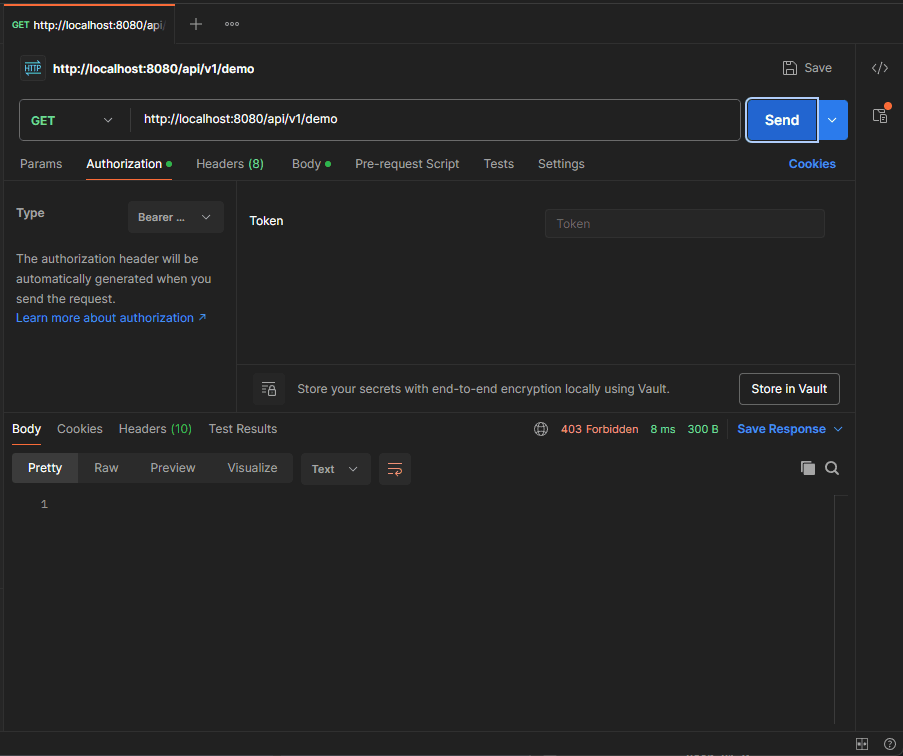Toggle word wrap icon in response toolbar
This screenshot has height=756, width=903.
(x=395, y=469)
